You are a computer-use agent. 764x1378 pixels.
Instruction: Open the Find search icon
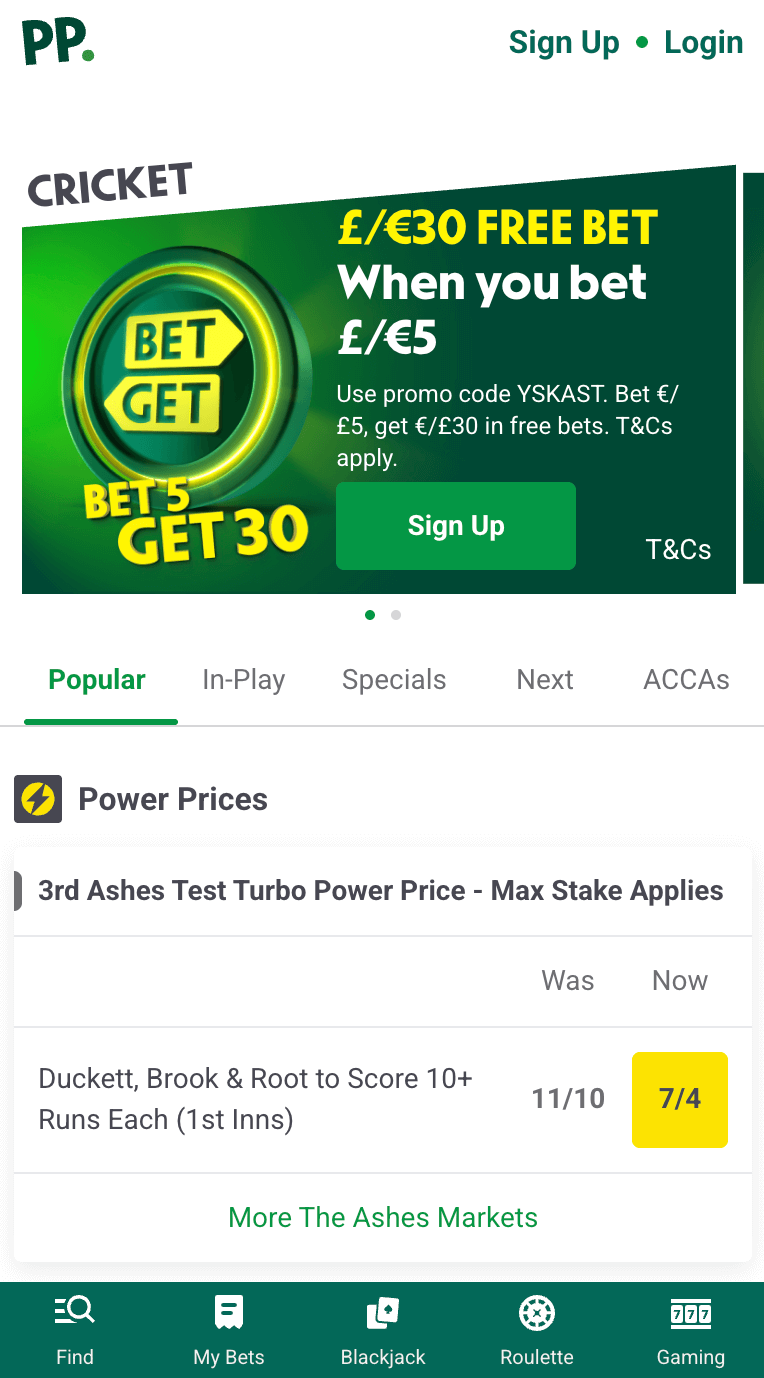pyautogui.click(x=75, y=1311)
